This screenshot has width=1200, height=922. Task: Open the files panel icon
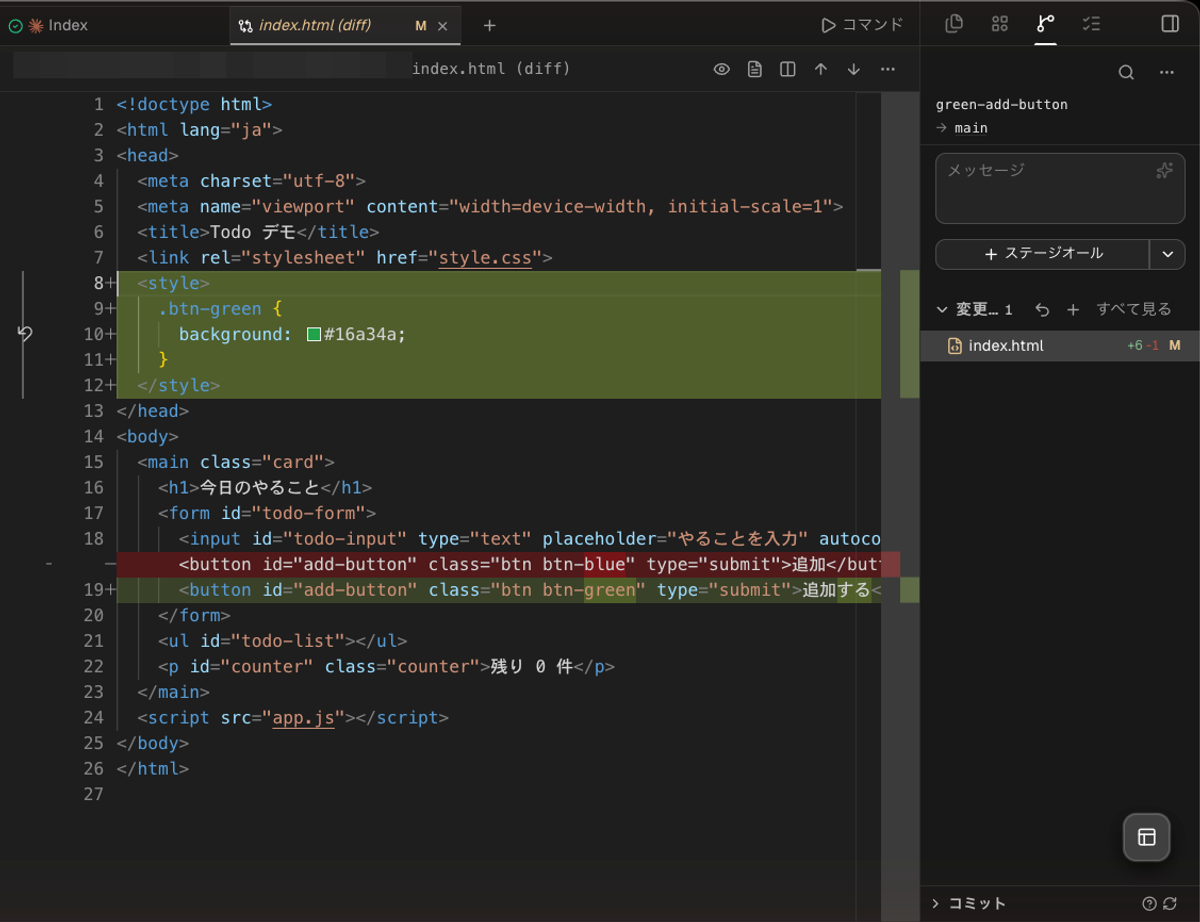(x=954, y=24)
